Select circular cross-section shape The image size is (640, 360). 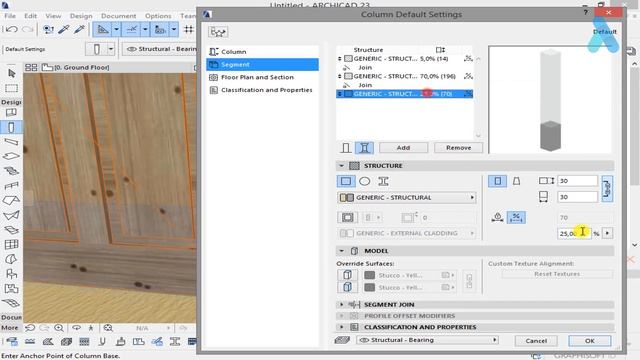(364, 181)
